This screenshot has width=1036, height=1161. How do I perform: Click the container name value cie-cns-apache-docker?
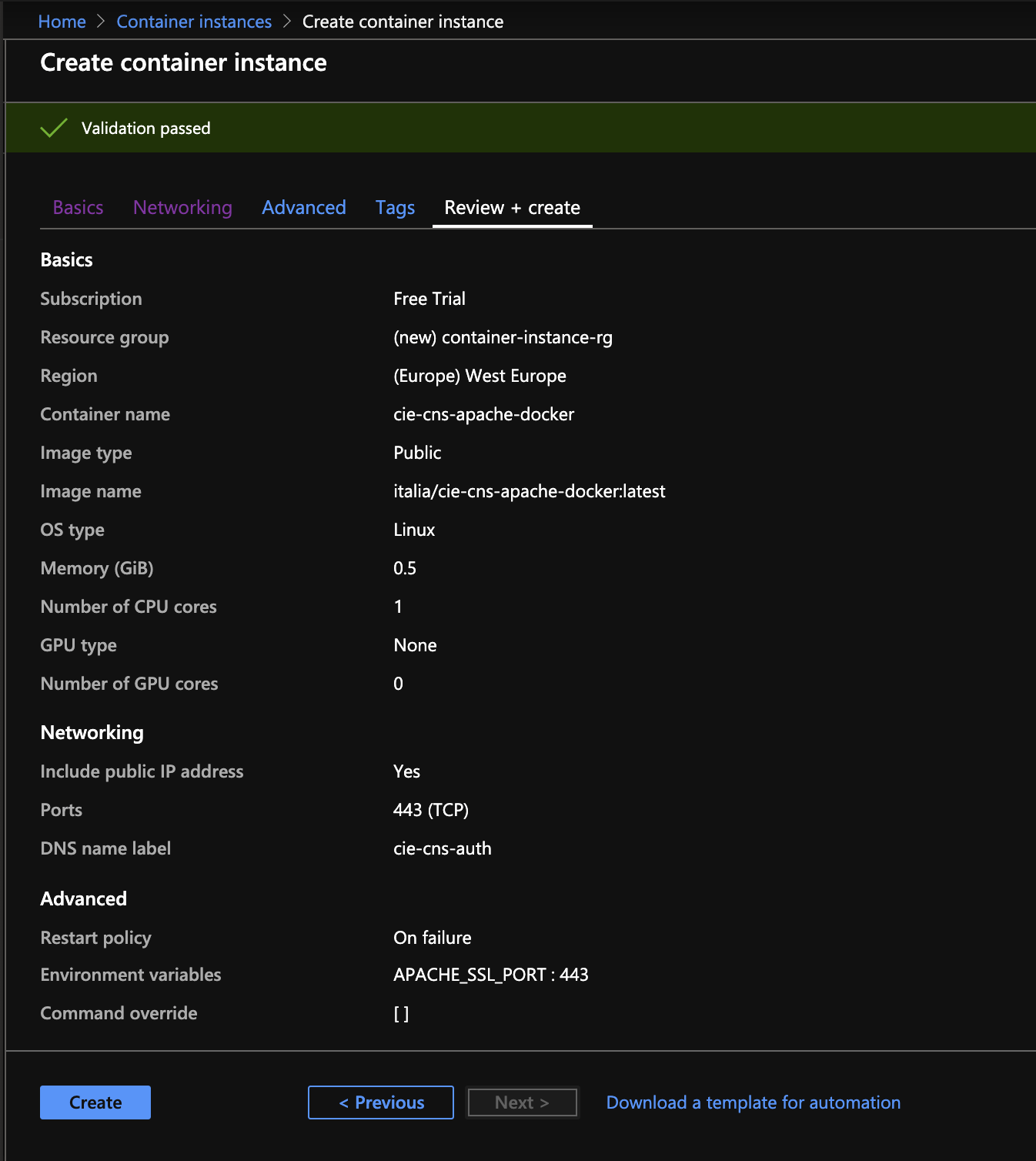[x=484, y=414]
